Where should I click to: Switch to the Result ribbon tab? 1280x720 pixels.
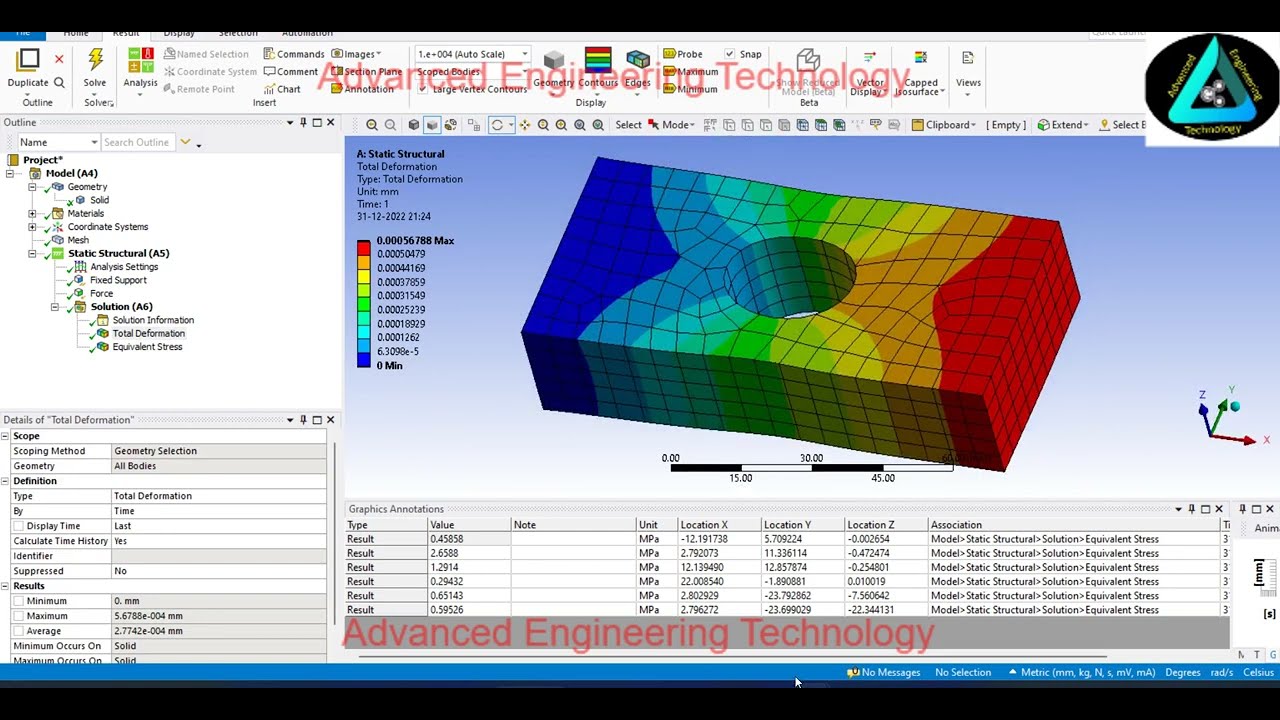coord(126,33)
